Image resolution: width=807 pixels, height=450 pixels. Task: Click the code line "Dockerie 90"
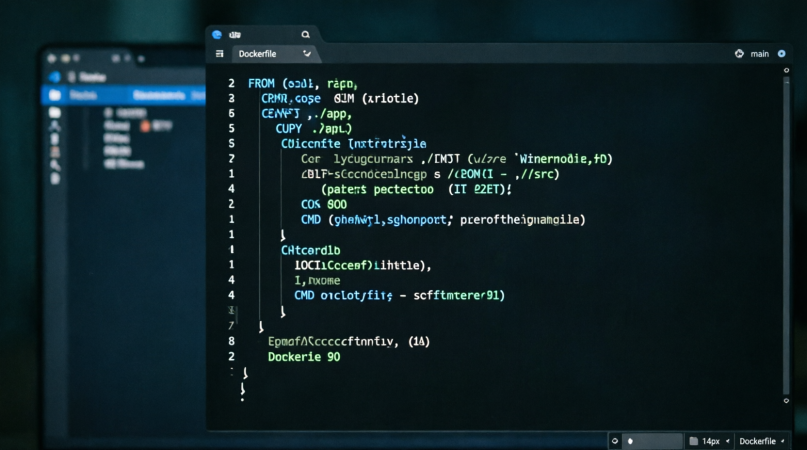click(x=304, y=357)
